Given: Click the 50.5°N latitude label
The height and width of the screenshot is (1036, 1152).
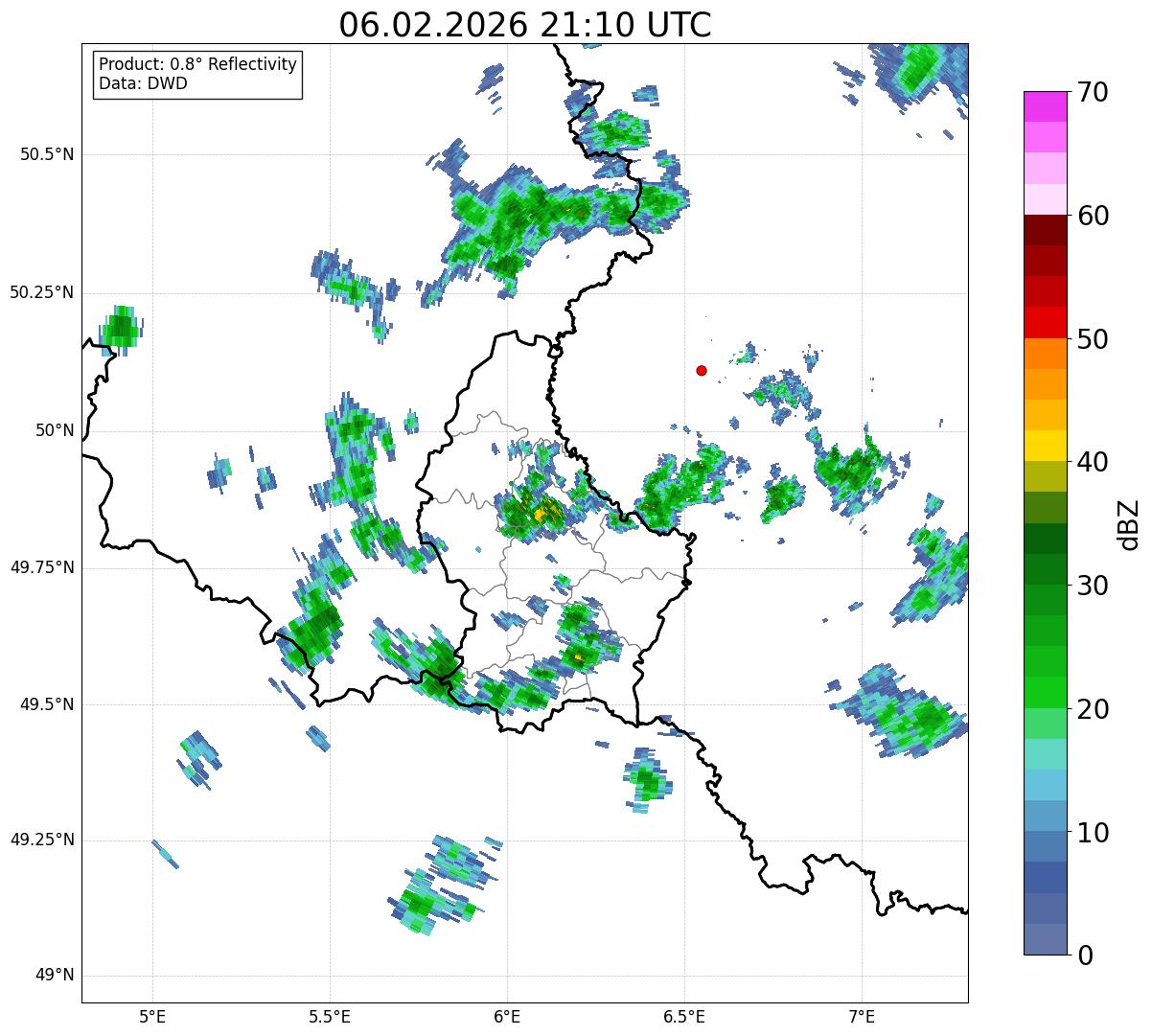Looking at the screenshot, I should (47, 154).
